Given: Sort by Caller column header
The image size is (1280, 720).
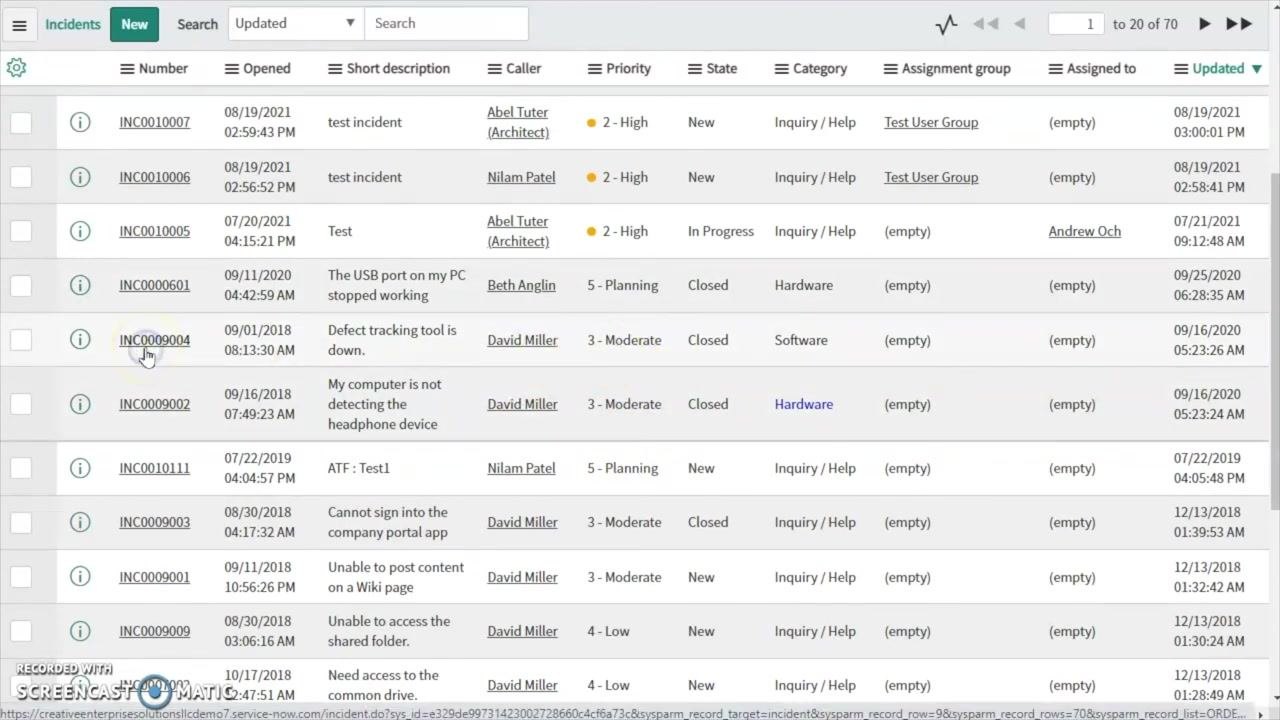Looking at the screenshot, I should click(523, 69).
